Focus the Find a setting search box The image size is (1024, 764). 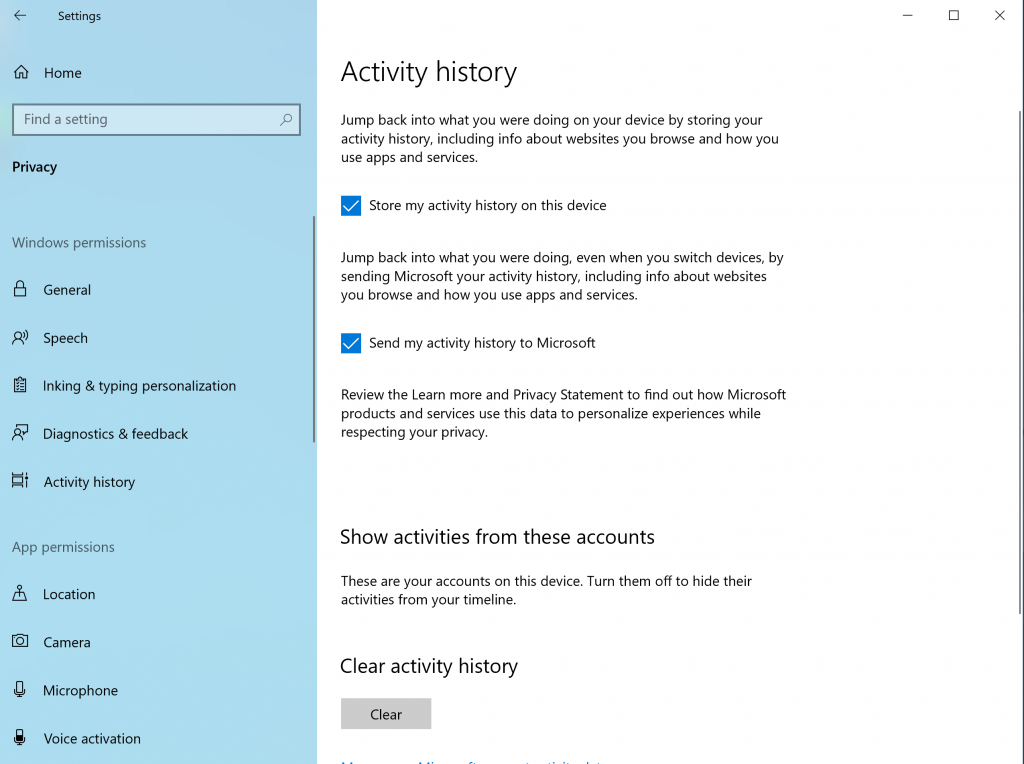point(156,119)
